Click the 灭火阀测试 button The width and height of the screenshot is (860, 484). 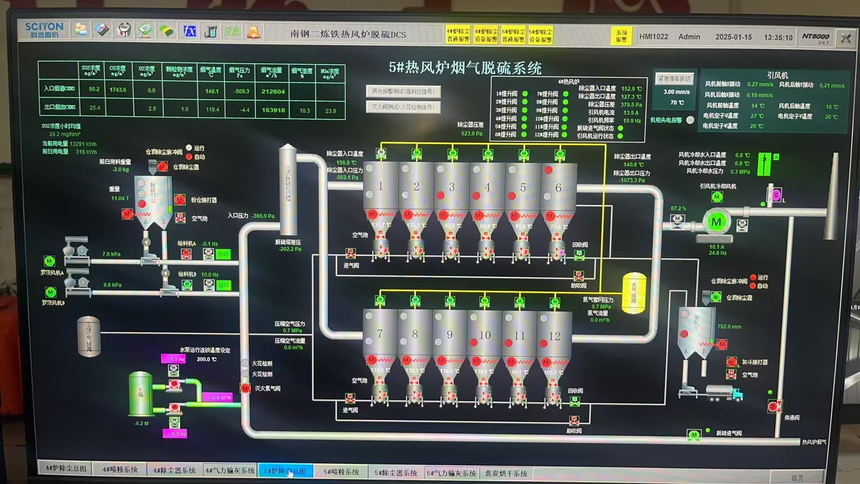tap(403, 106)
